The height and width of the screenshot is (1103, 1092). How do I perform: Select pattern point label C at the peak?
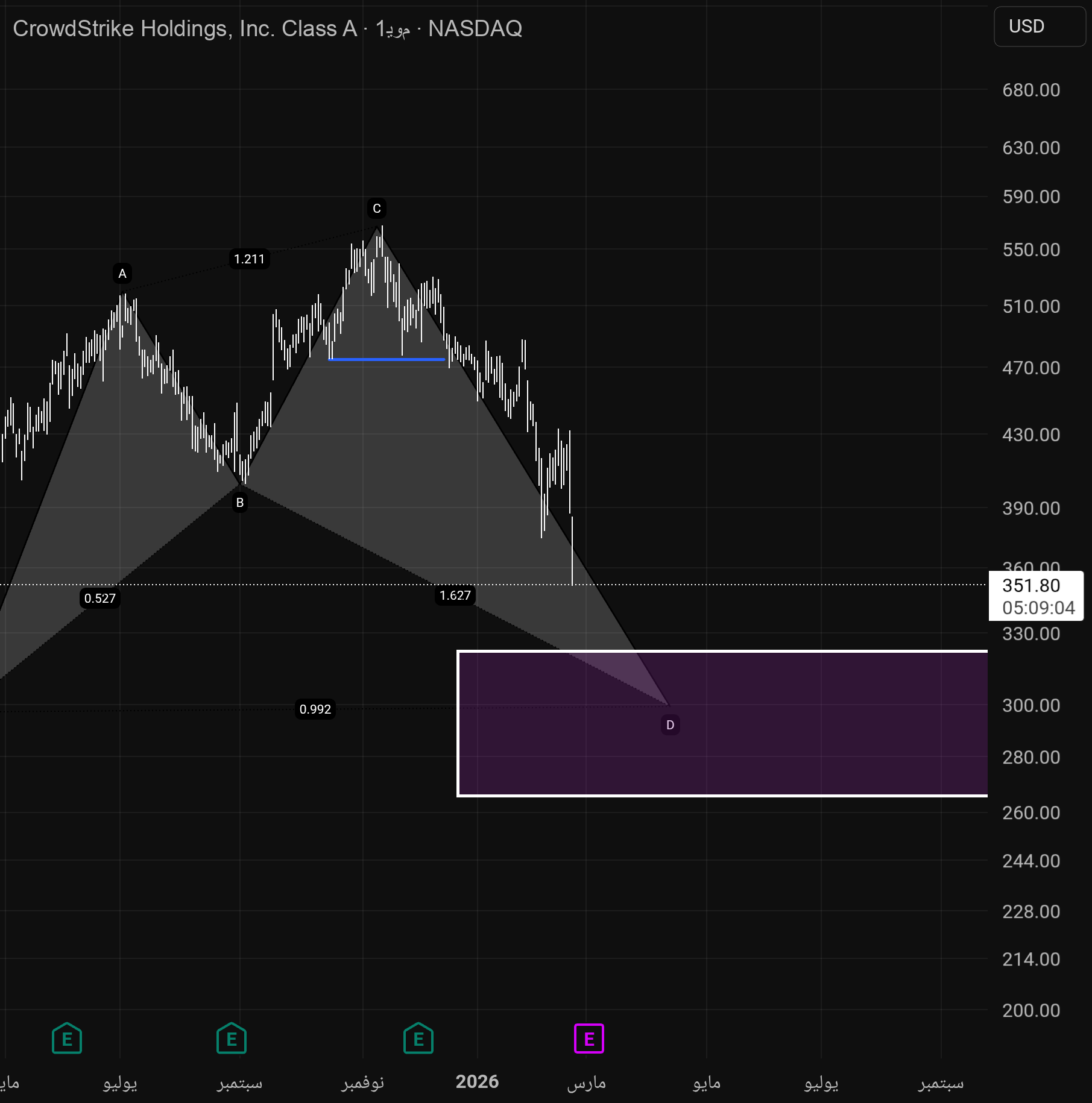coord(377,209)
